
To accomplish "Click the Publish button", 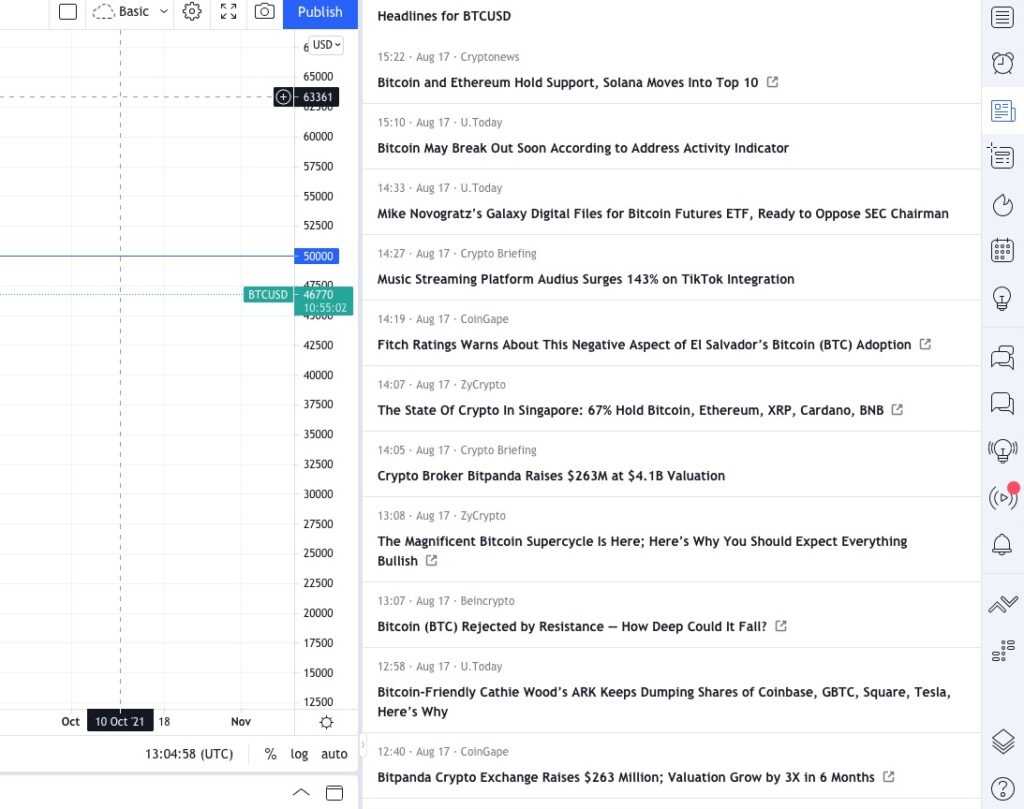I will pos(320,12).
